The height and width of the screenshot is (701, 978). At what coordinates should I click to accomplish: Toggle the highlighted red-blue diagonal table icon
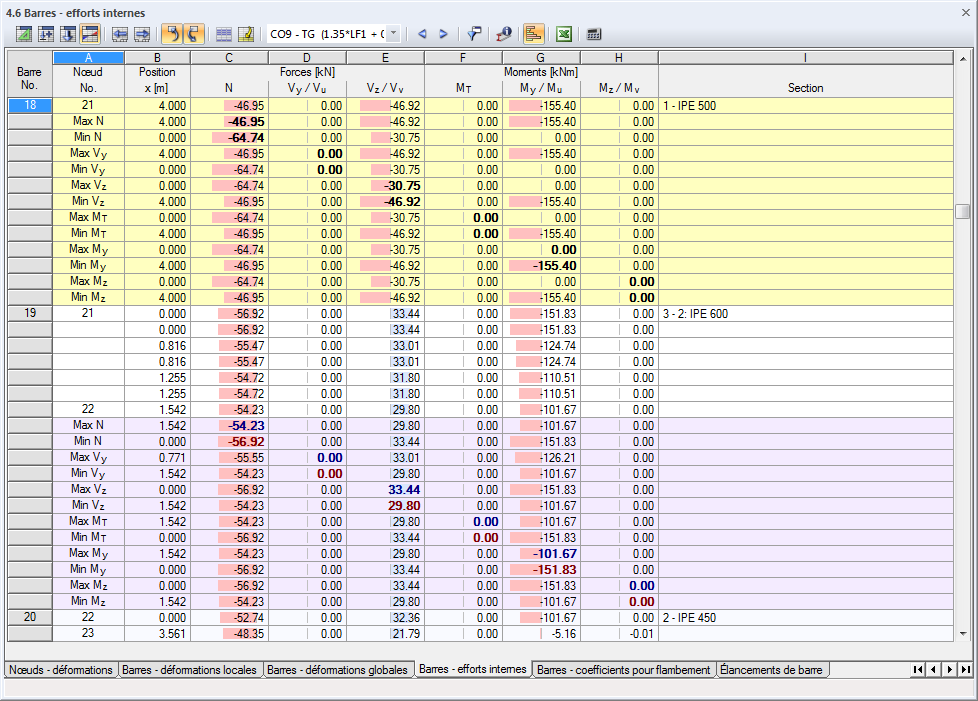coord(90,34)
